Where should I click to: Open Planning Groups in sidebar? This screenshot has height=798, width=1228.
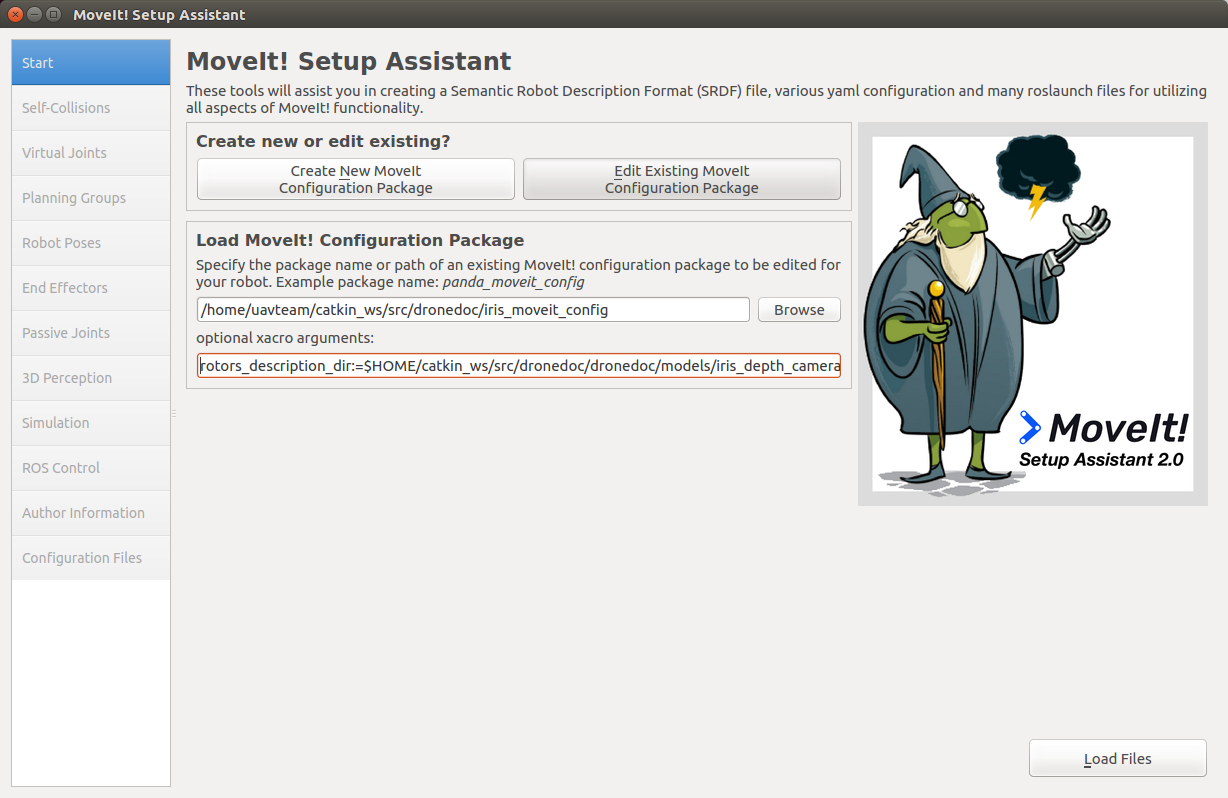(x=91, y=198)
